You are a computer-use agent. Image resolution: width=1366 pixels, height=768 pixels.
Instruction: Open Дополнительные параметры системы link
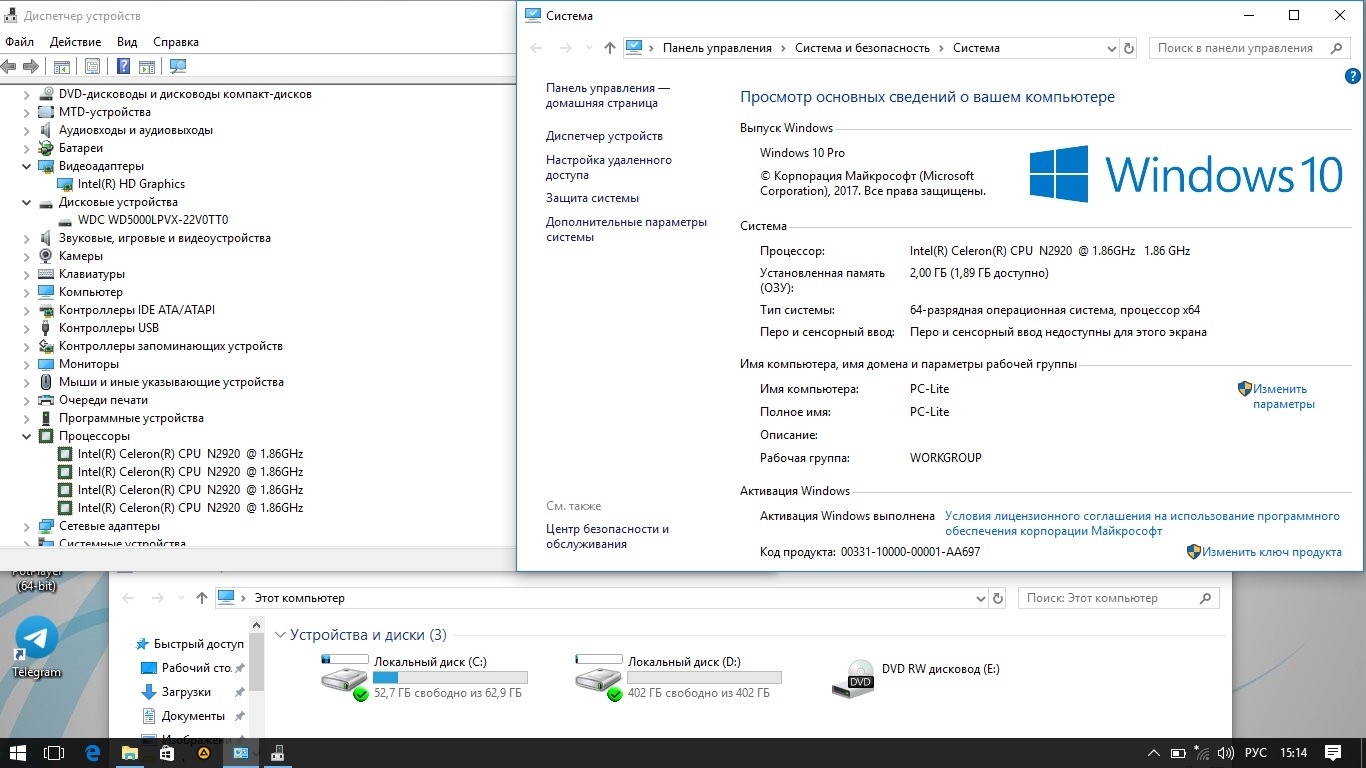click(626, 229)
